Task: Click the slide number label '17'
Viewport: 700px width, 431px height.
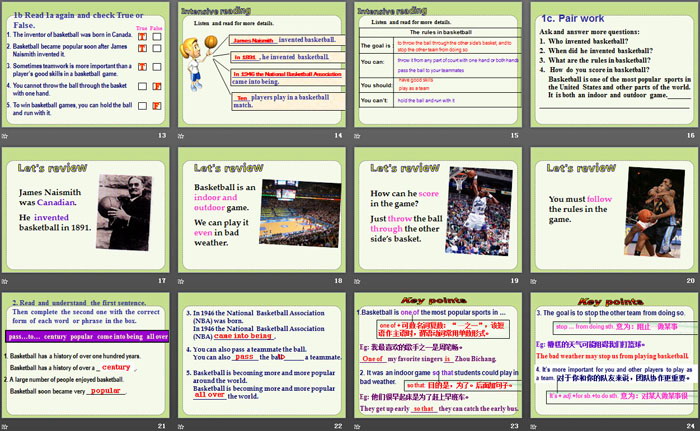Action: [x=162, y=280]
